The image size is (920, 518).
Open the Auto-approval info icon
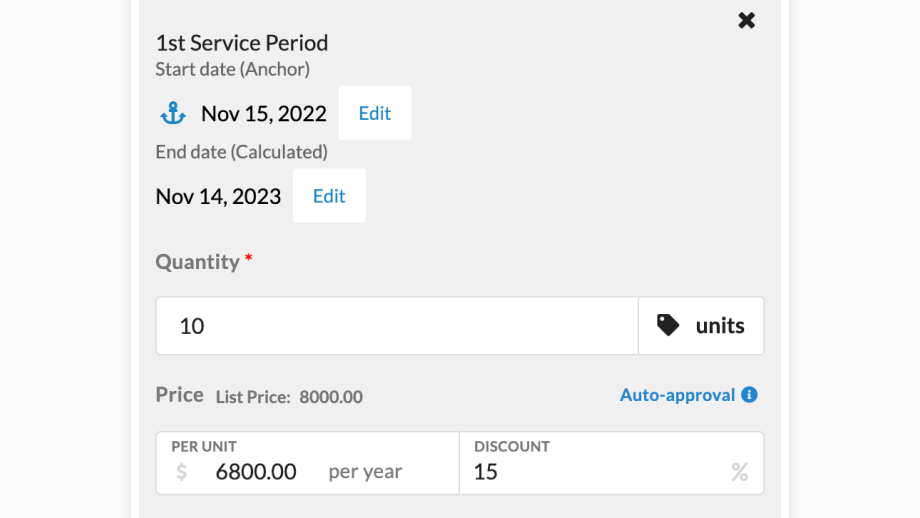tap(750, 395)
